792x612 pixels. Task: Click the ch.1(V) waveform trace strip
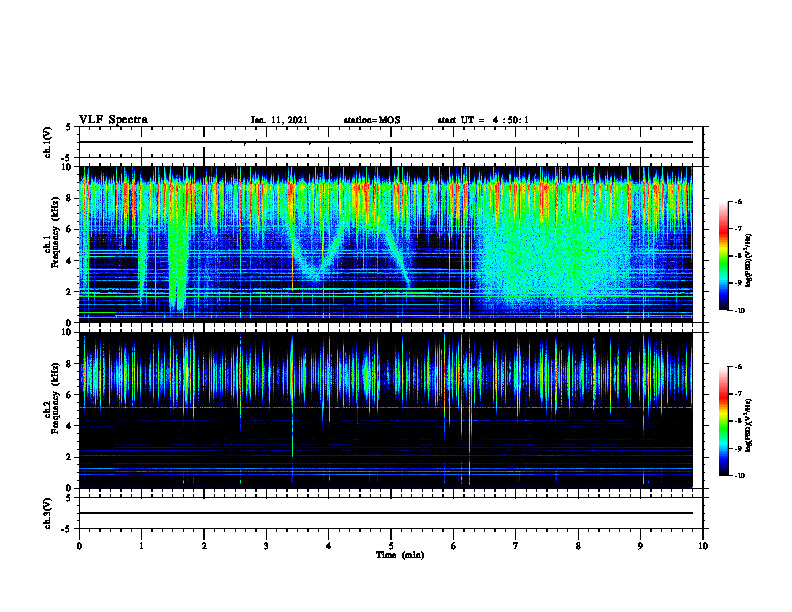(x=391, y=142)
